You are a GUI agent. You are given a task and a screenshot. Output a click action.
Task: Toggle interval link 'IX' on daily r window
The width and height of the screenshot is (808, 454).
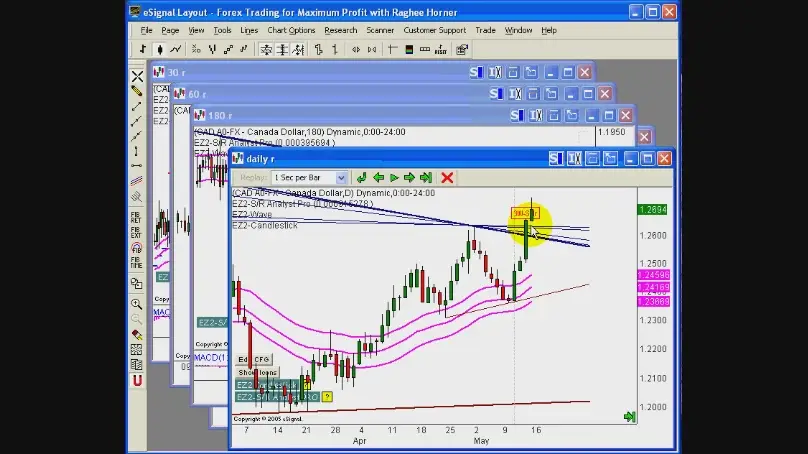(x=574, y=159)
